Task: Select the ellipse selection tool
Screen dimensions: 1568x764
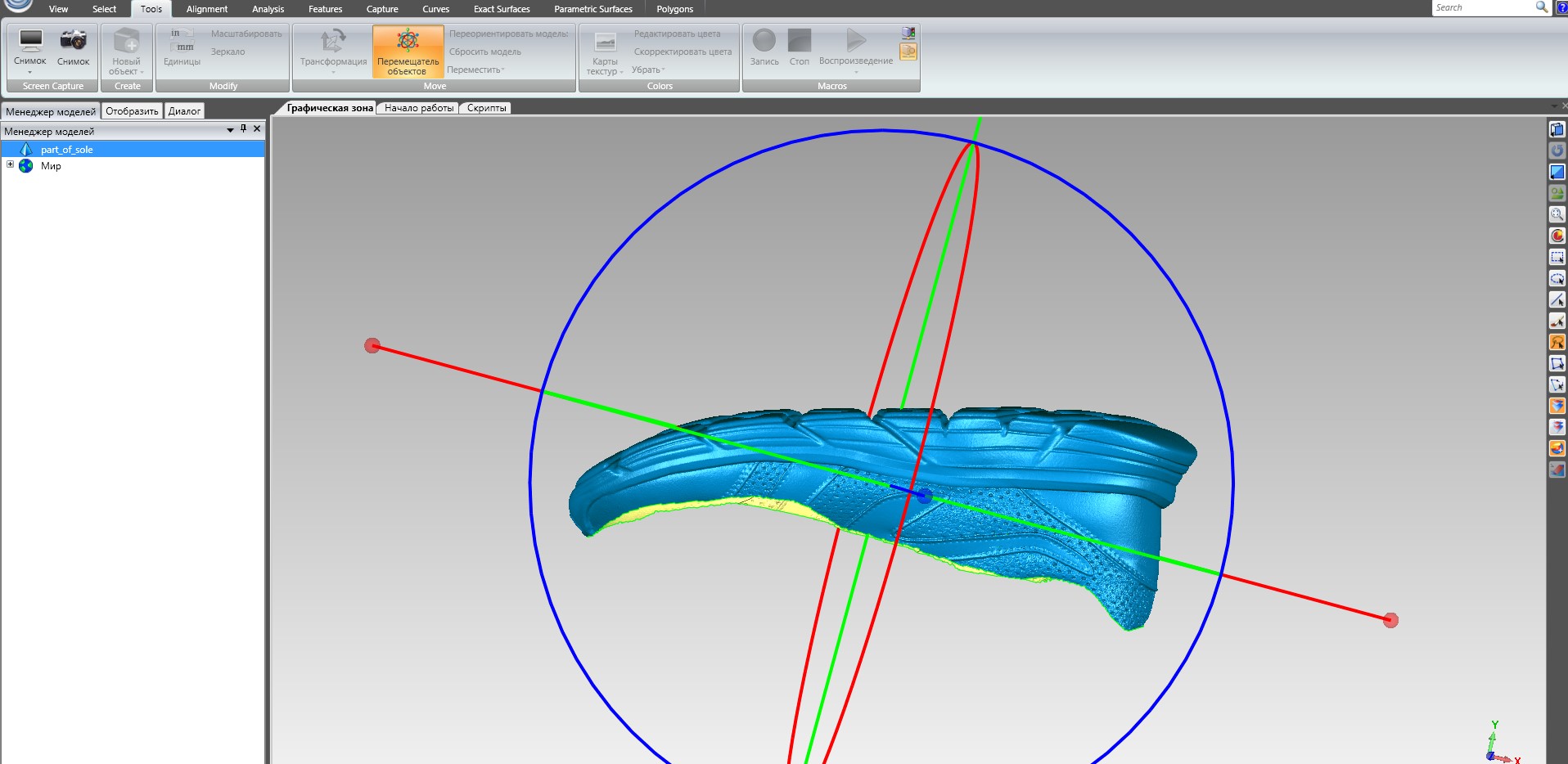Action: click(1557, 278)
